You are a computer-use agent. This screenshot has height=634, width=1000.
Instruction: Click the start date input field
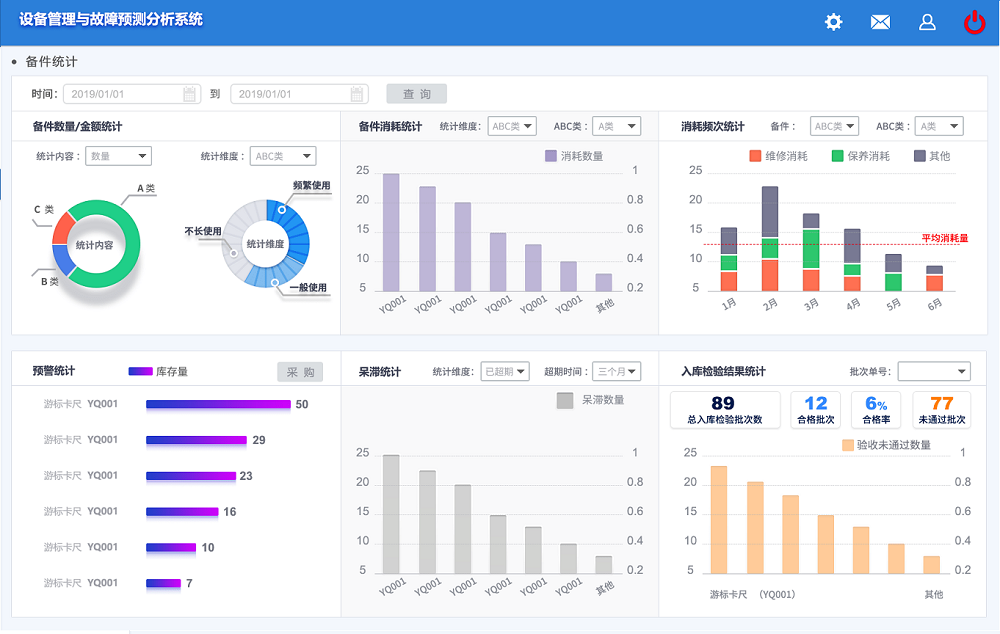click(x=122, y=94)
